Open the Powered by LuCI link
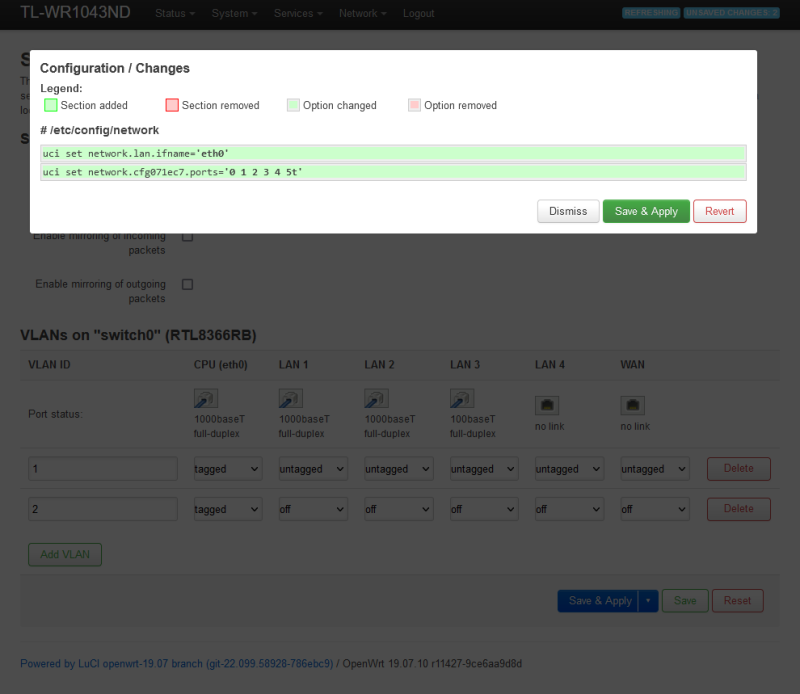Screen dimensions: 800x694 click(177, 663)
